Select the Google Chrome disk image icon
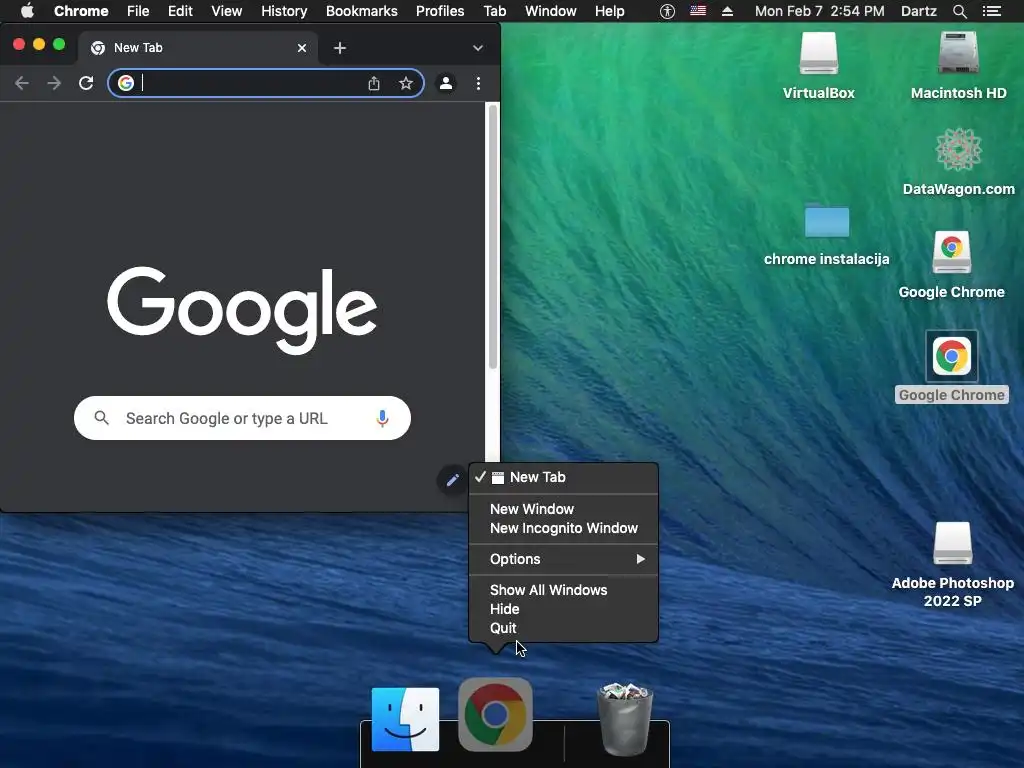Viewport: 1024px width, 768px height. coord(952,264)
